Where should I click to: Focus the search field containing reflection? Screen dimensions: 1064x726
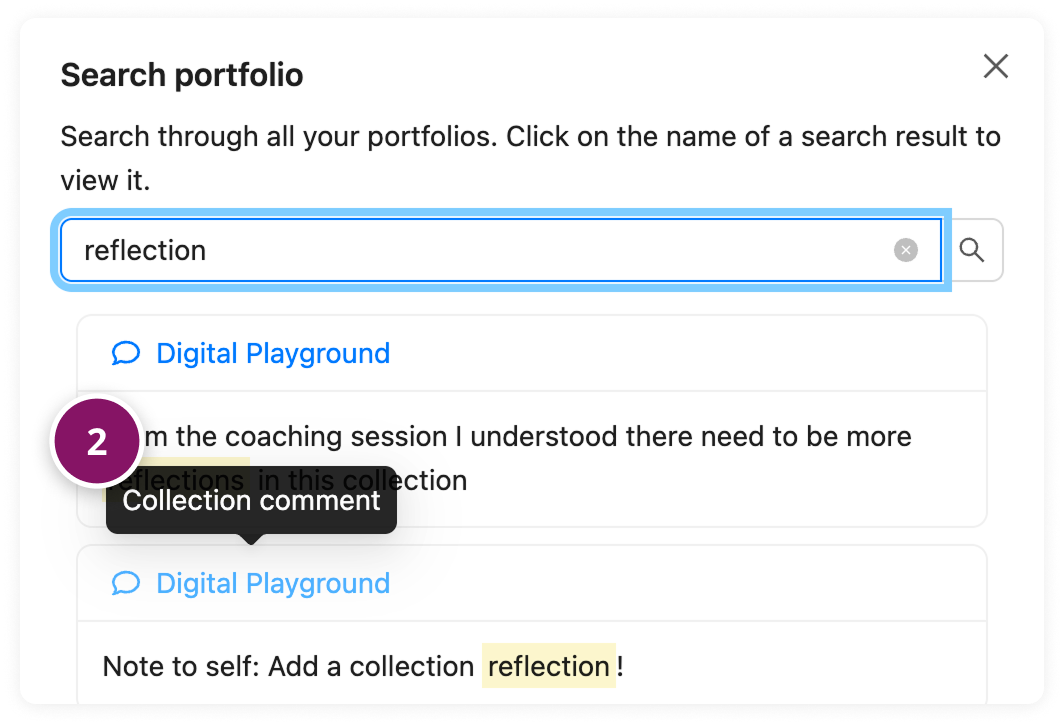click(x=501, y=250)
